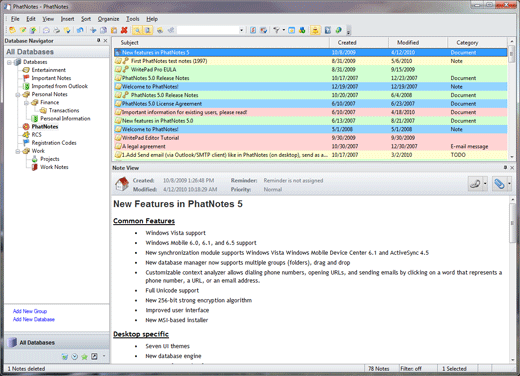Select 'PhatNotes 5.0 License Agreement' note row

(x=311, y=104)
